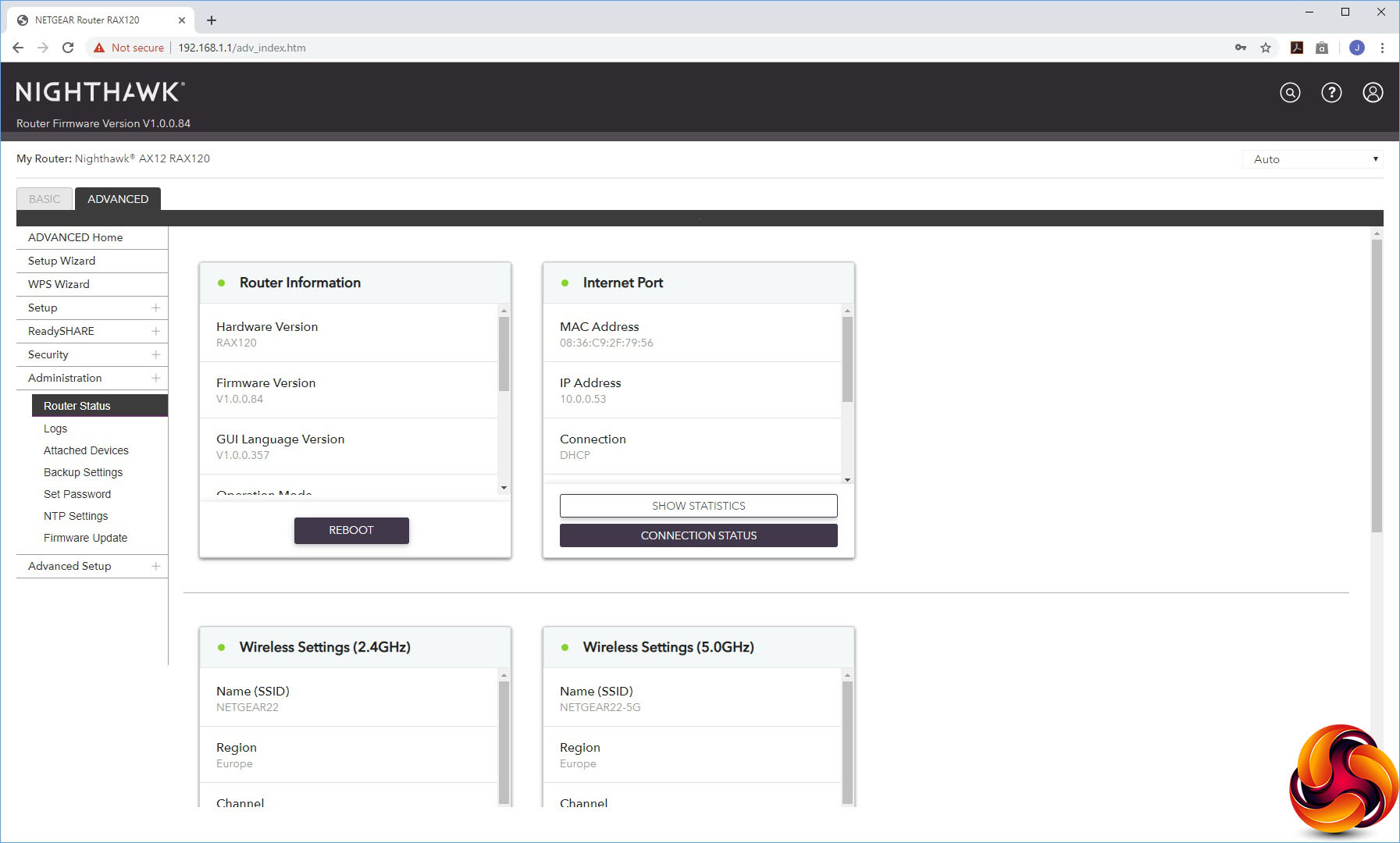Click the DHCP connection value
Screen dimensions: 1400x843
tap(575, 455)
